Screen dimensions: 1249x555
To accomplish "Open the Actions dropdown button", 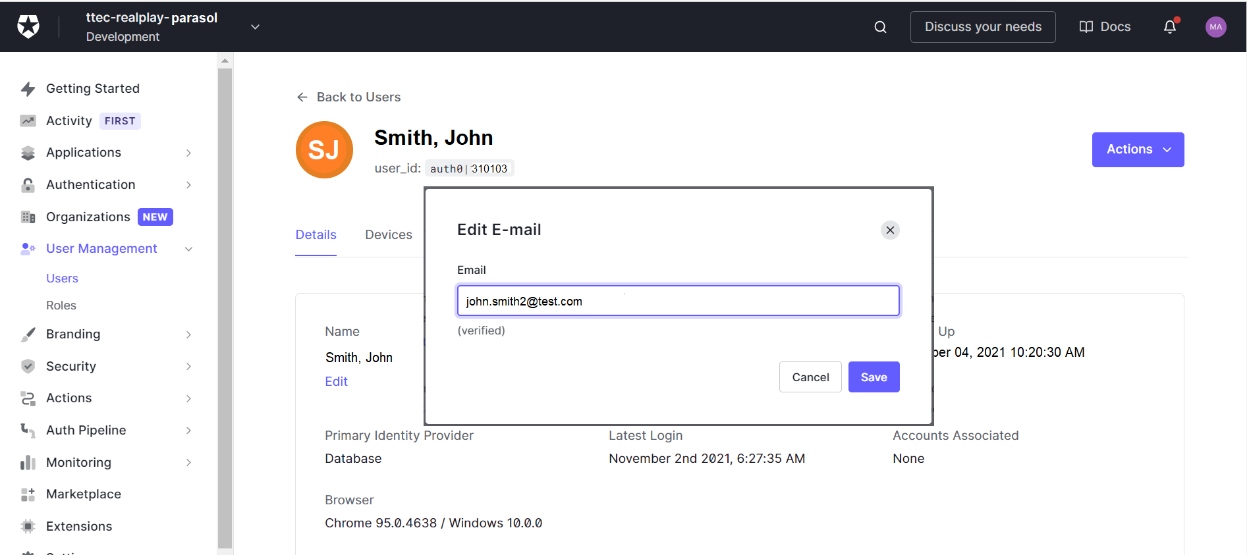I will (x=1137, y=149).
